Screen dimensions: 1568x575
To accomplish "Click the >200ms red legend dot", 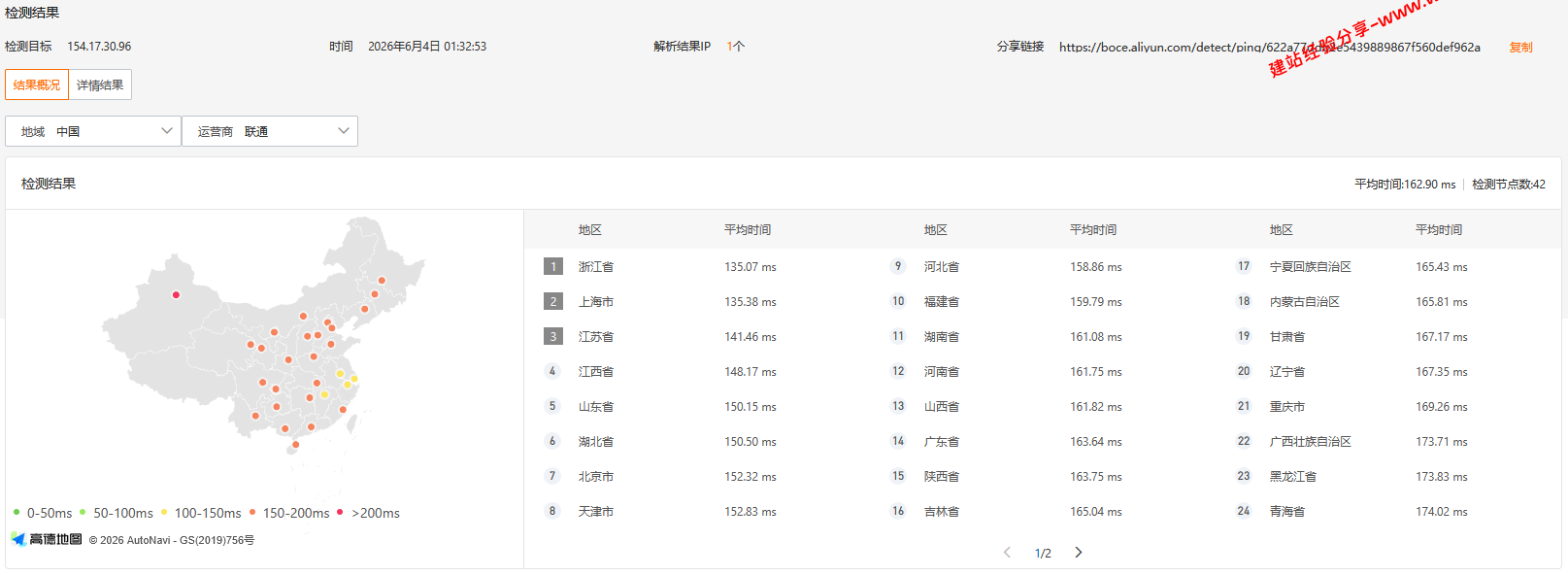I will coord(340,512).
